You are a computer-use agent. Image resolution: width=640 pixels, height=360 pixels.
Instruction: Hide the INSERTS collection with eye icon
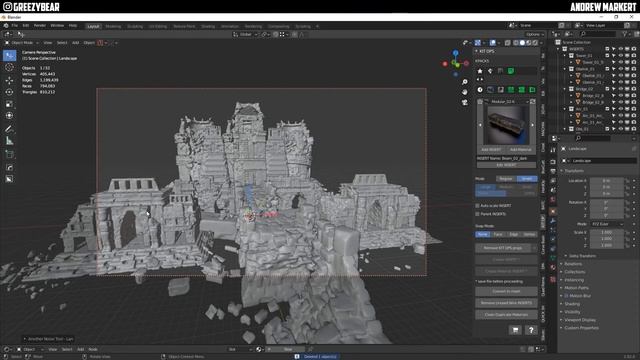pos(620,49)
